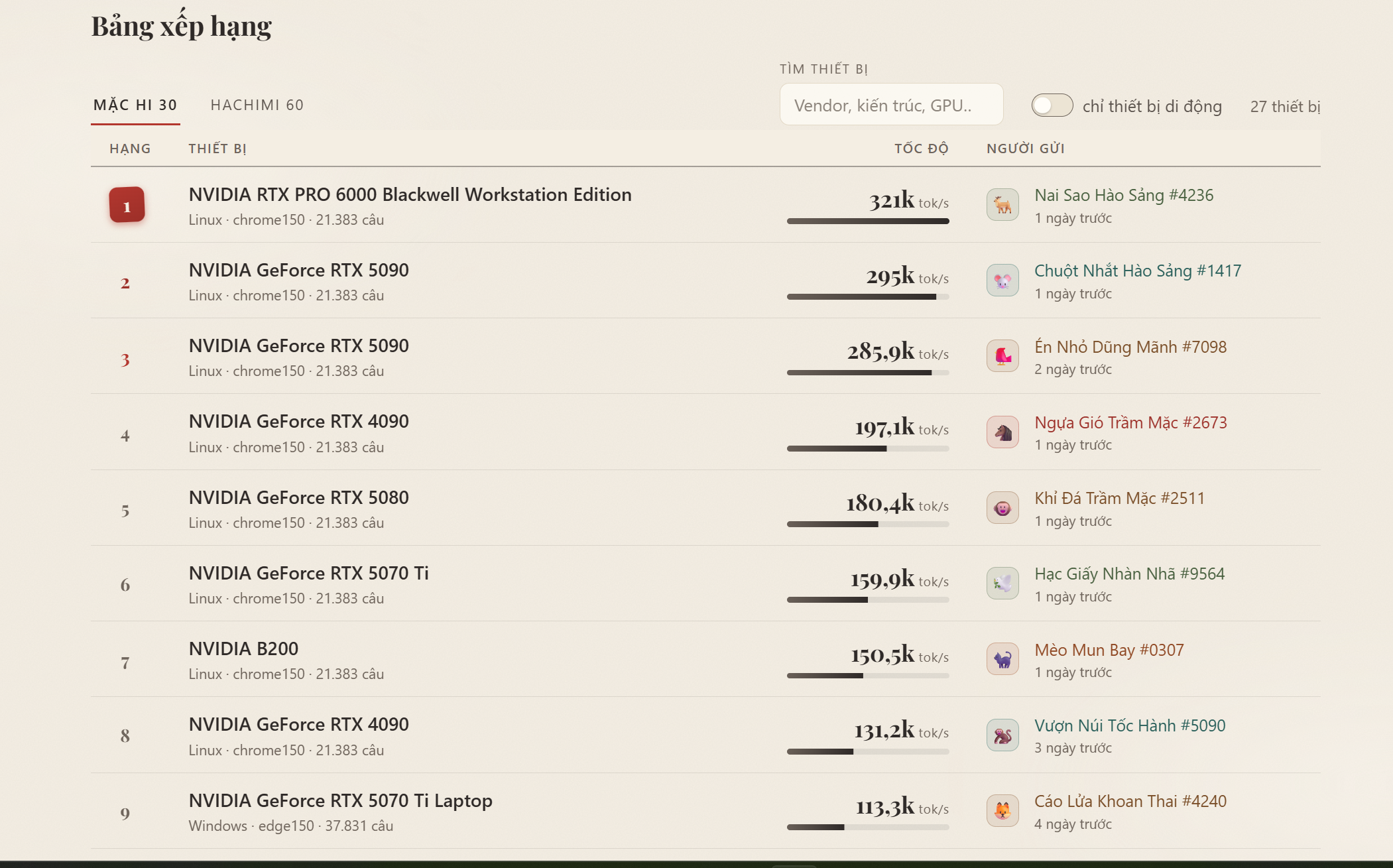The image size is (1393, 868).
Task: Open Chuột Nhắt Hào Sảng #1417 profile link
Action: point(1138,271)
